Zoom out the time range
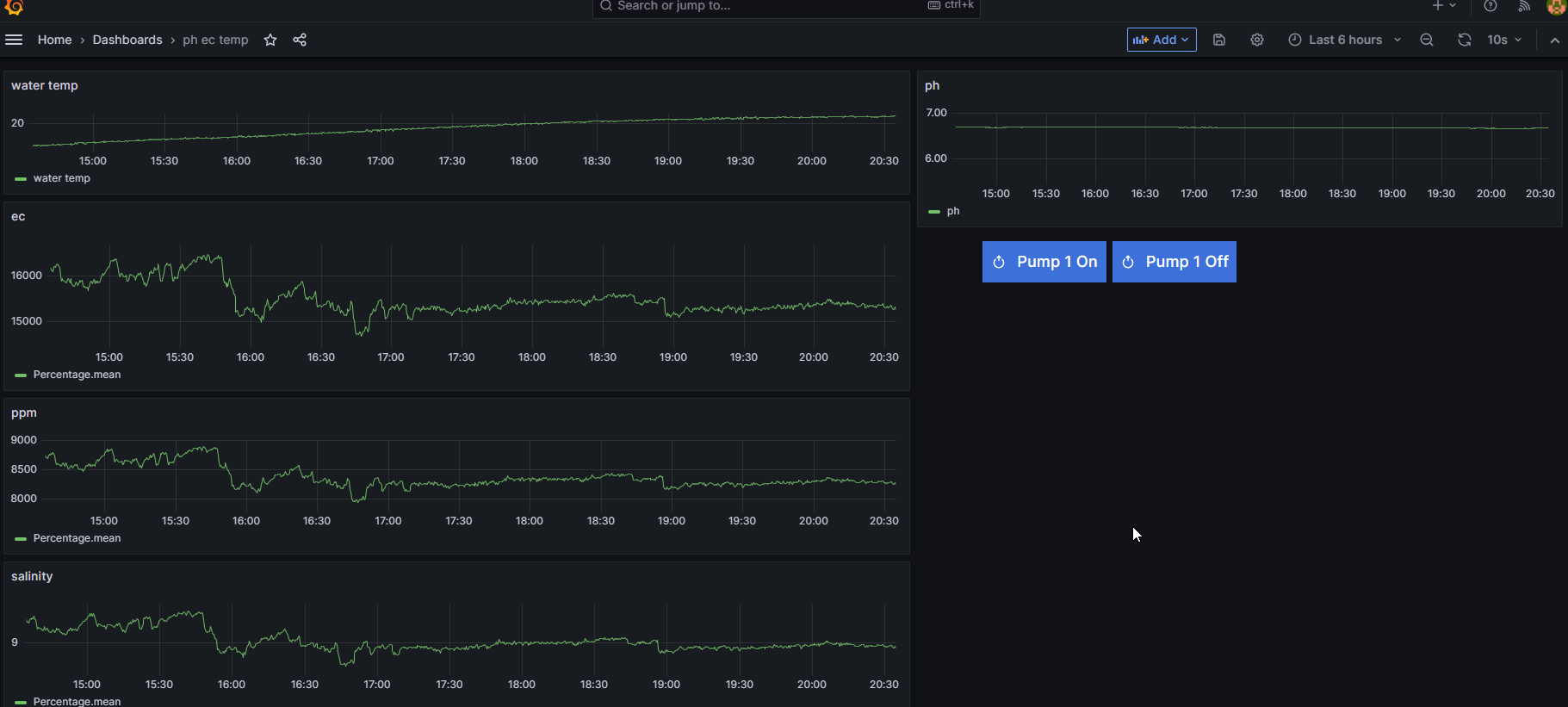Screen dimensions: 1568x707 [x=1427, y=40]
